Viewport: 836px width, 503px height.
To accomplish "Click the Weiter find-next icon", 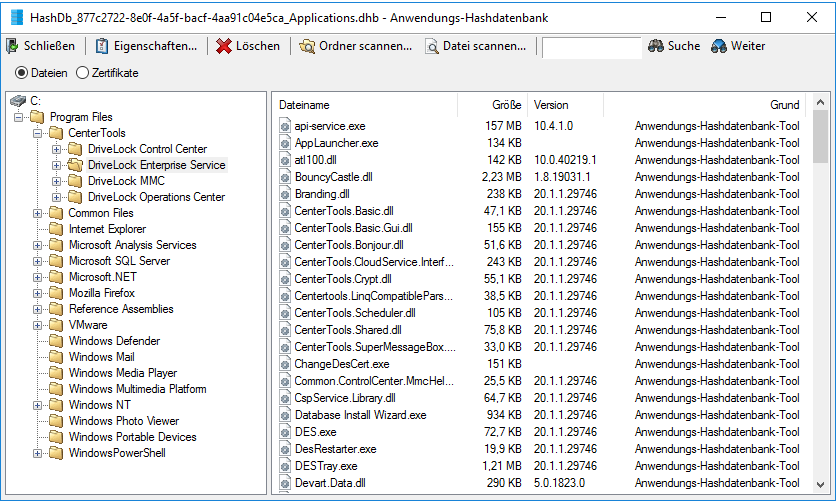I will 718,46.
